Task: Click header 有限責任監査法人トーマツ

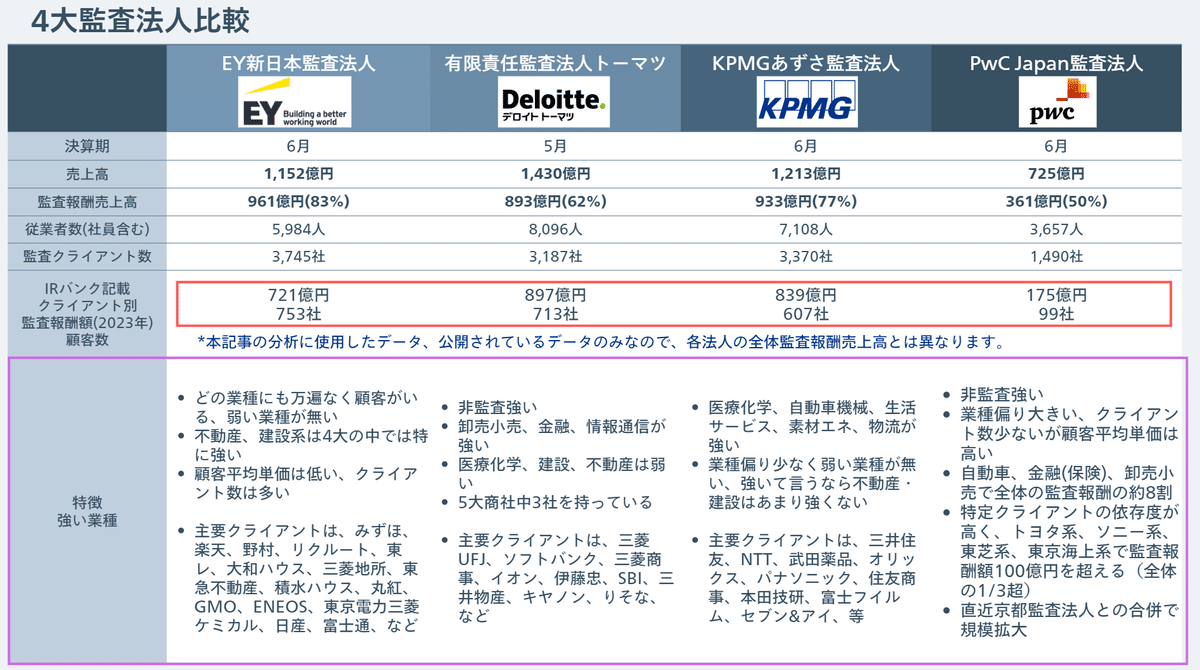Action: (x=555, y=63)
